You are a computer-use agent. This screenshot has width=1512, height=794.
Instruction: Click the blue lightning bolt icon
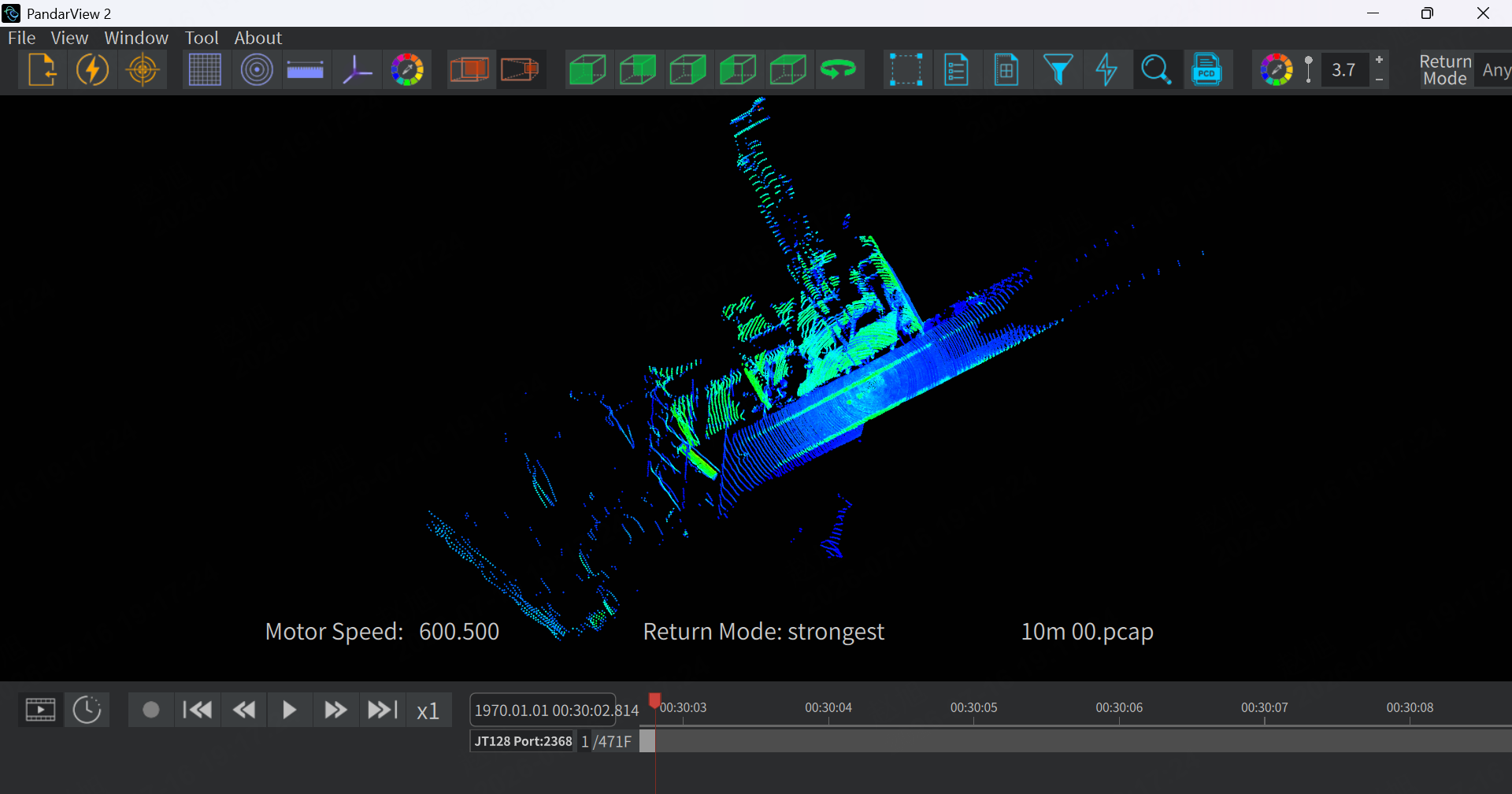pyautogui.click(x=1106, y=70)
